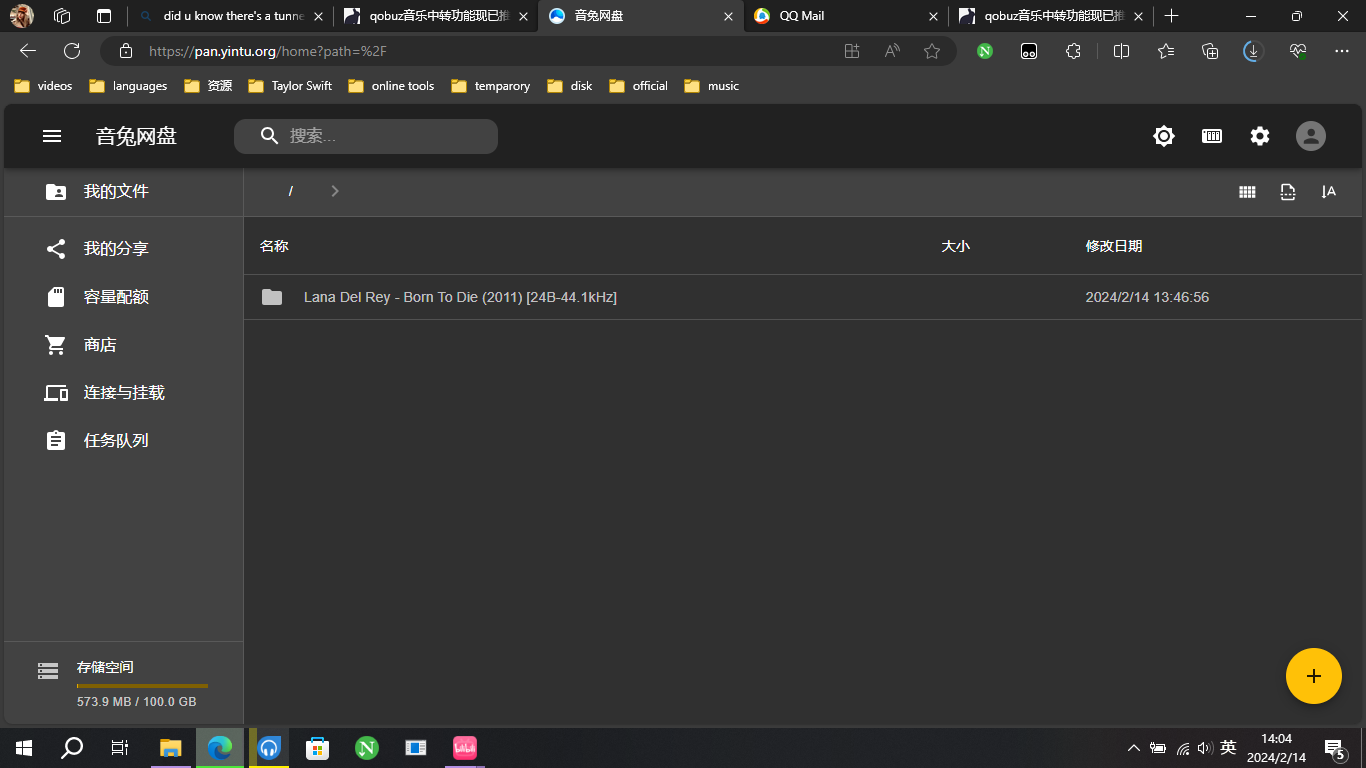Screen dimensions: 1366x768
Task: Expand the breadcrumb chevron arrow
Action: pos(335,192)
